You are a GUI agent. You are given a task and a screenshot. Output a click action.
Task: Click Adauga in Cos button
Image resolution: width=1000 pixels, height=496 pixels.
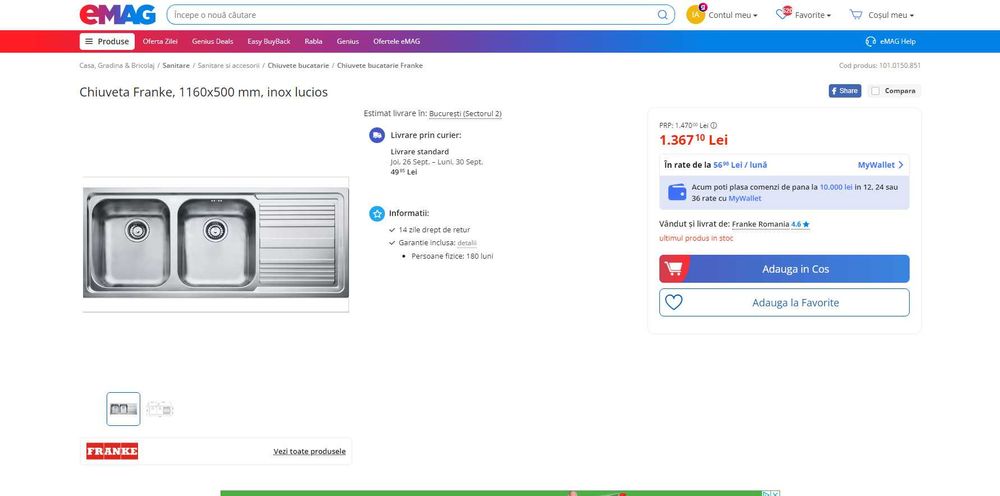click(x=784, y=269)
